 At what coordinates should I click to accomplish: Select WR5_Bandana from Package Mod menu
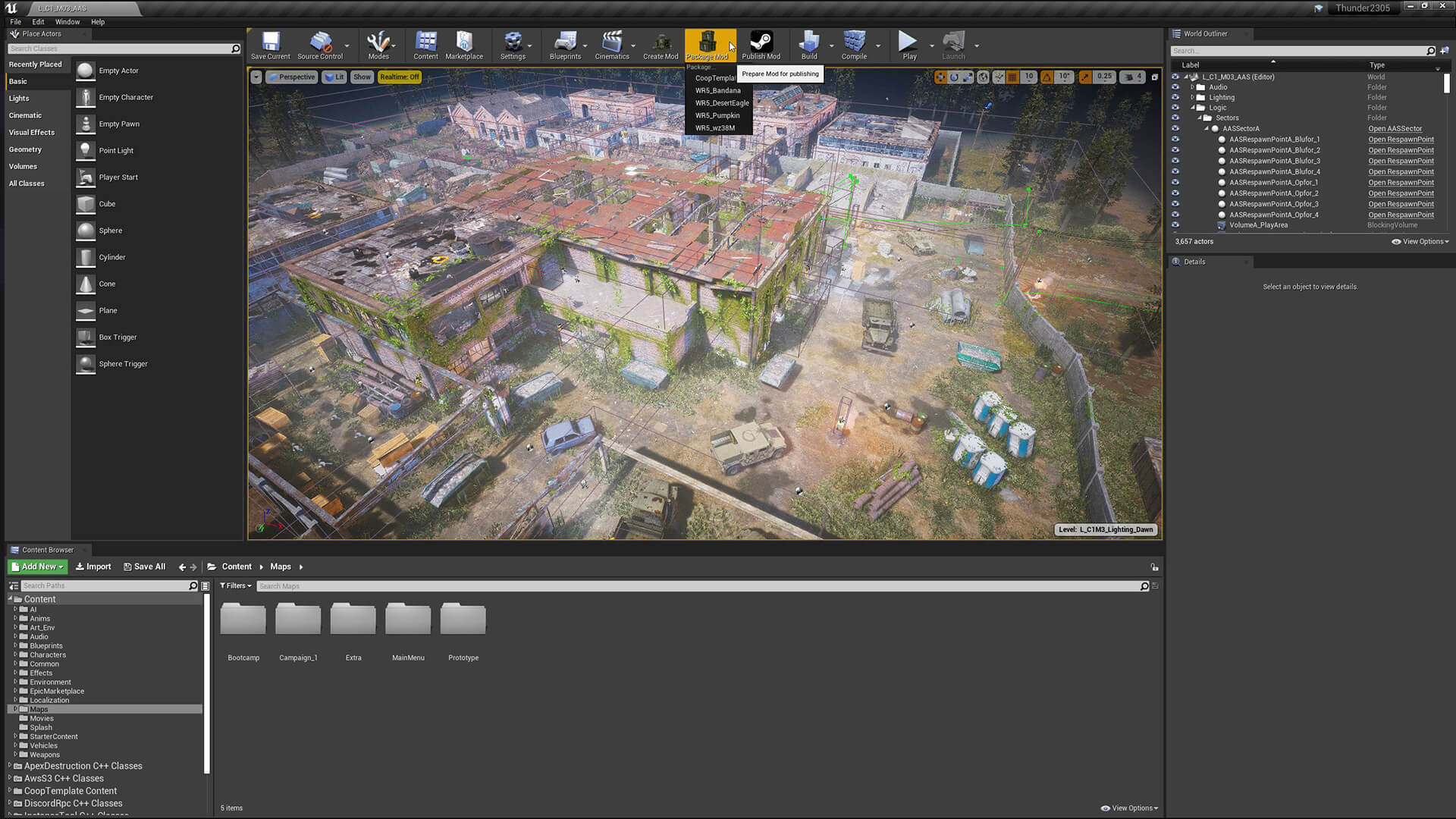click(717, 90)
